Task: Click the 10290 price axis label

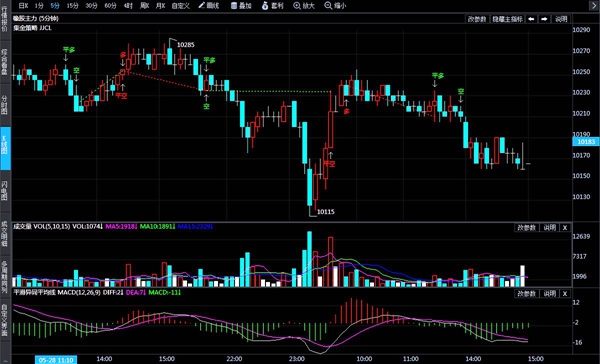Action: (581, 30)
